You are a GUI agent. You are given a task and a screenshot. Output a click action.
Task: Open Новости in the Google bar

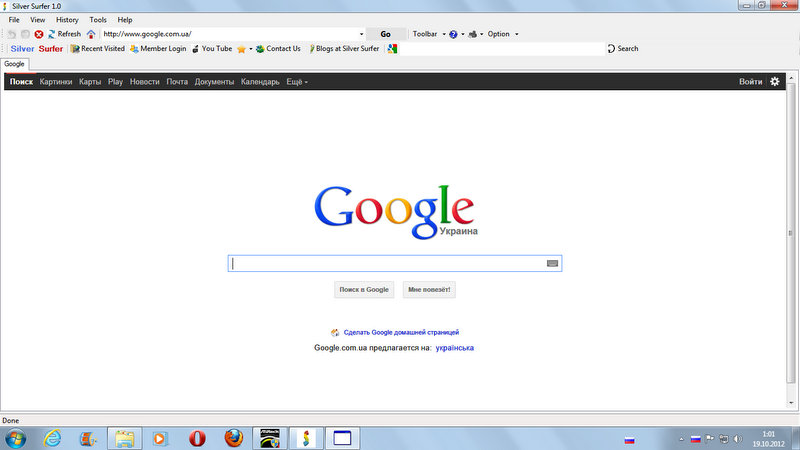144,82
